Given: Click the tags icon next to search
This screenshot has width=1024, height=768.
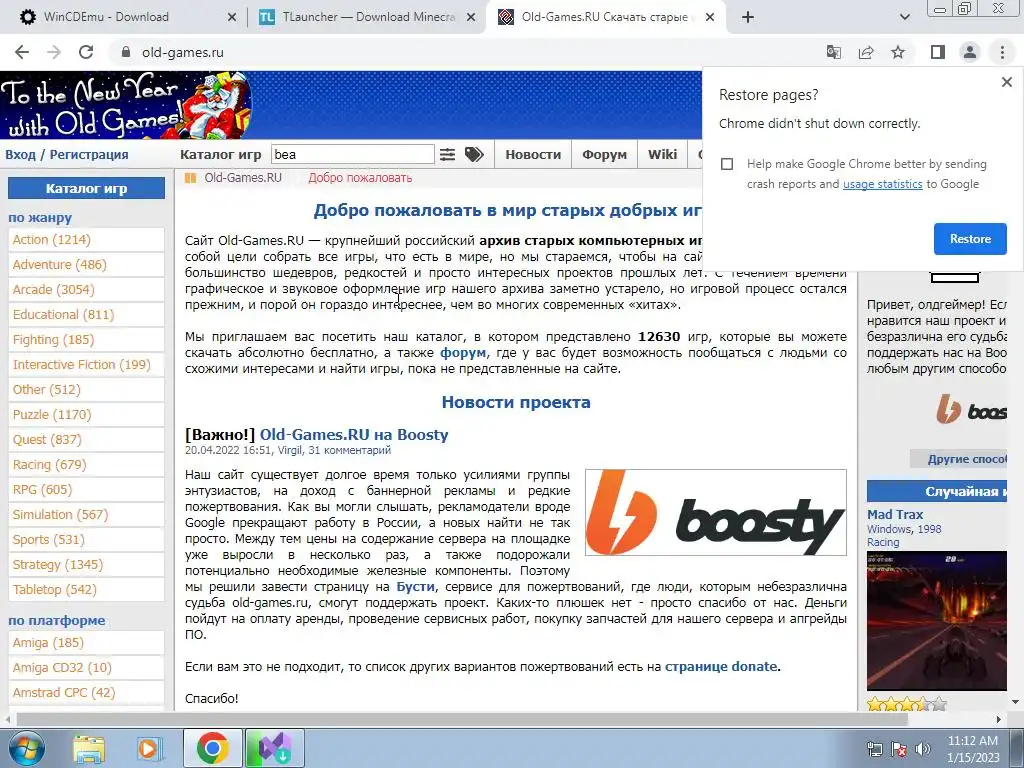Looking at the screenshot, I should click(x=474, y=154).
